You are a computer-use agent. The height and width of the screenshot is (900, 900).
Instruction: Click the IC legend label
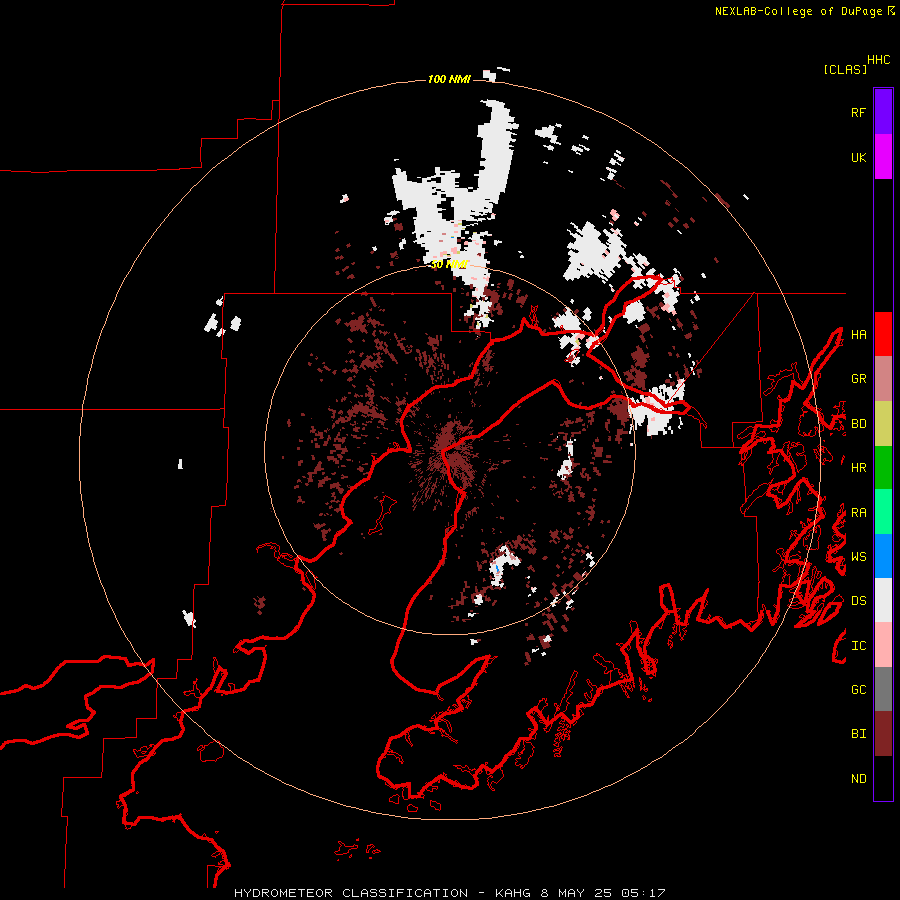(x=858, y=646)
